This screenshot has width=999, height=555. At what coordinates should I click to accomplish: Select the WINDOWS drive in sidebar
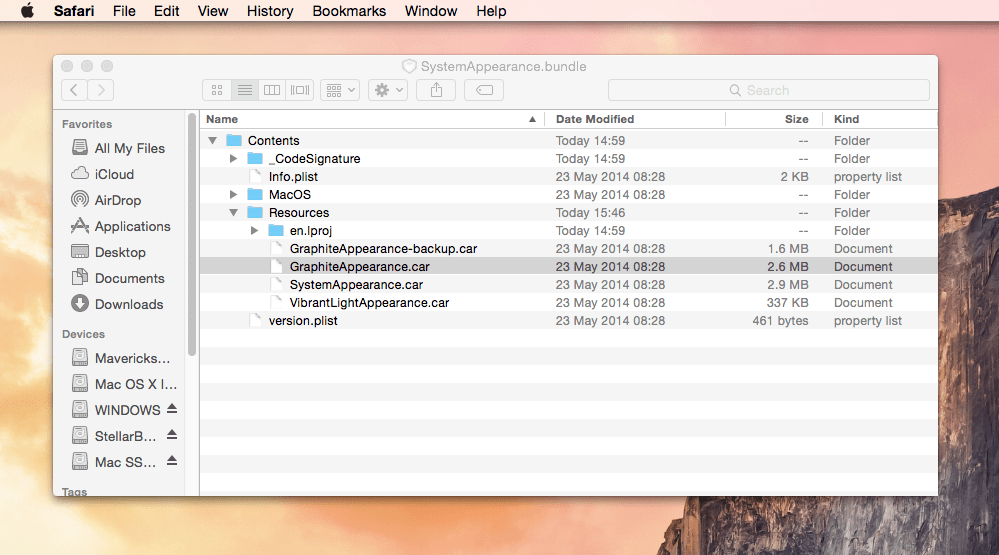coord(116,410)
